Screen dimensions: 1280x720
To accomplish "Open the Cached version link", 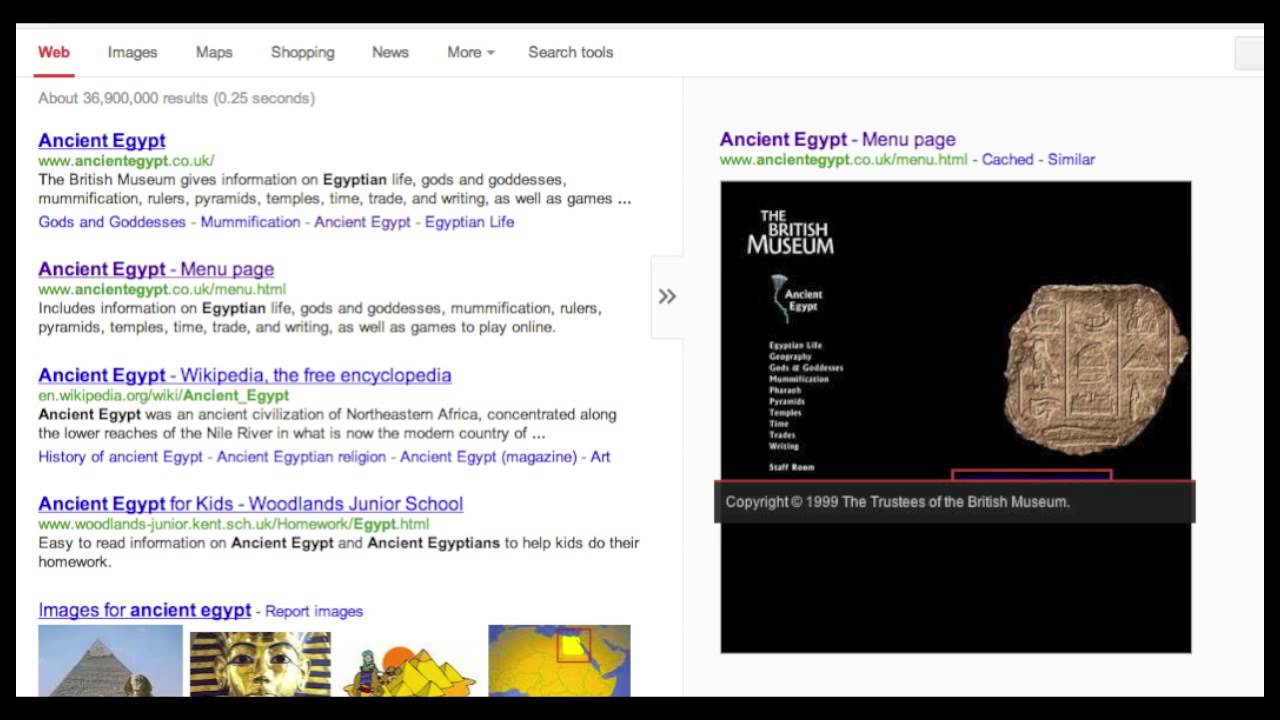I will point(1007,159).
